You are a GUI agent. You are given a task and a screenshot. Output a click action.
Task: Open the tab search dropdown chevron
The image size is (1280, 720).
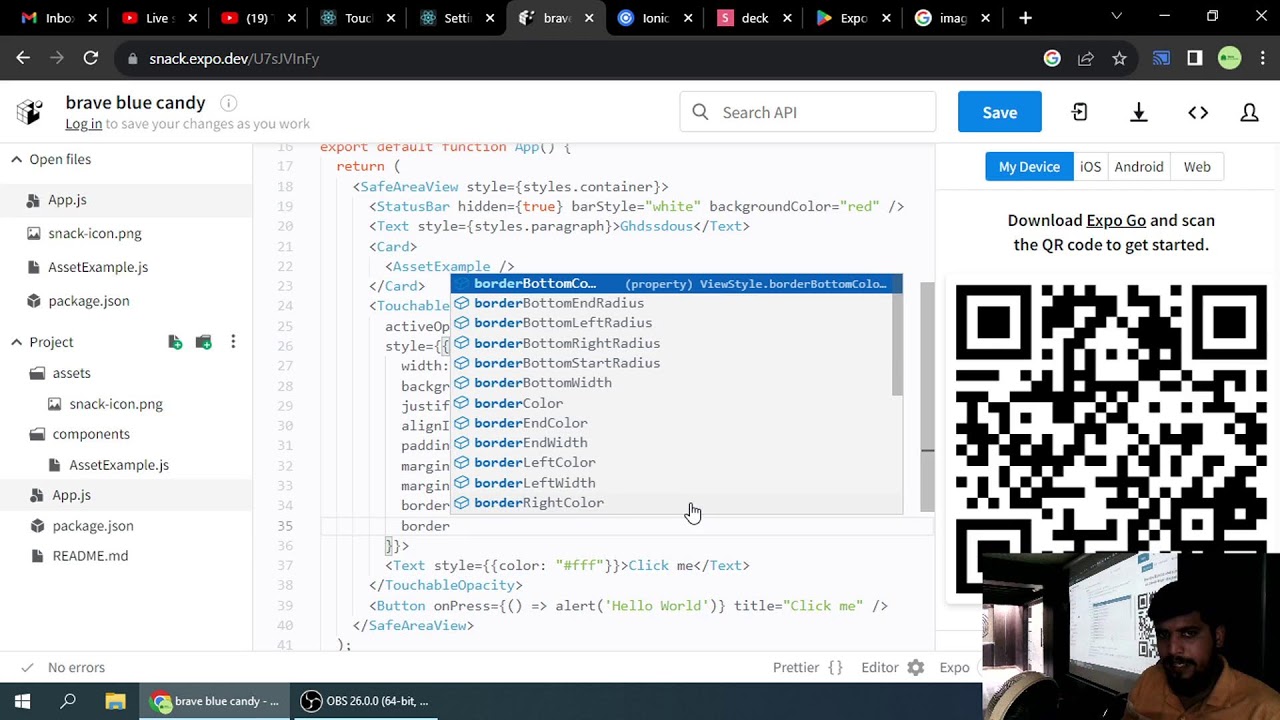click(x=1117, y=17)
